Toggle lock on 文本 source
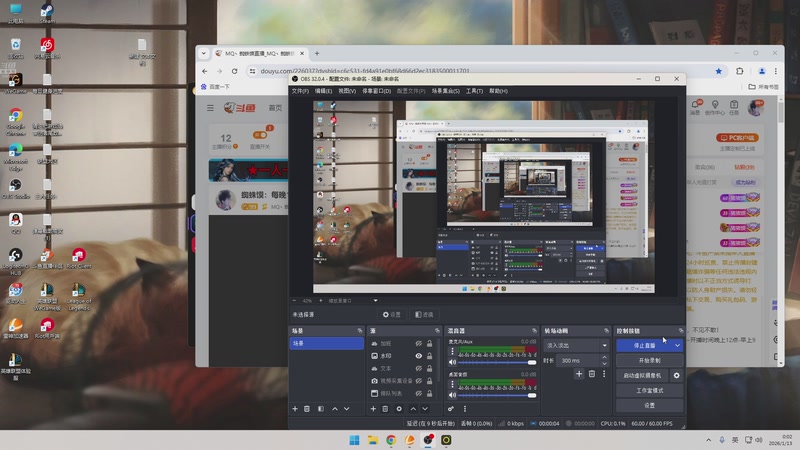 [x=430, y=368]
